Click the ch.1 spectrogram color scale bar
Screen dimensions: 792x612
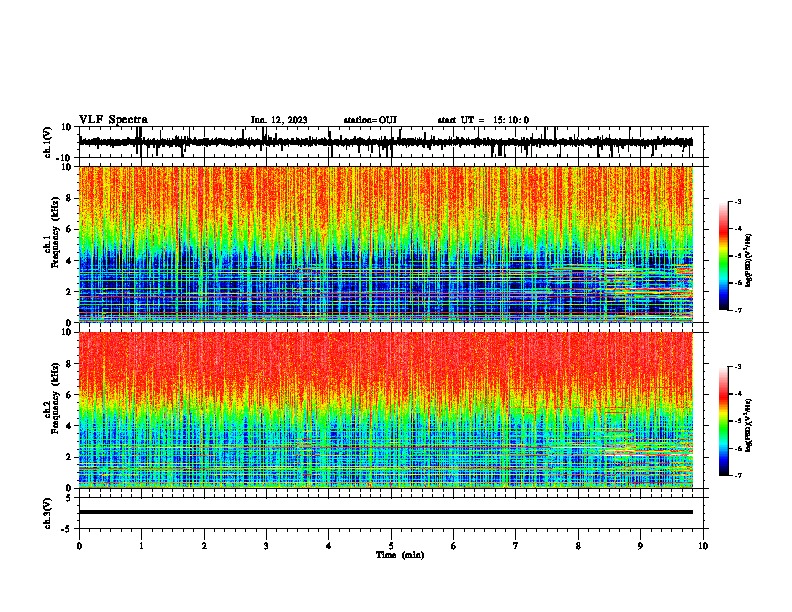click(724, 256)
